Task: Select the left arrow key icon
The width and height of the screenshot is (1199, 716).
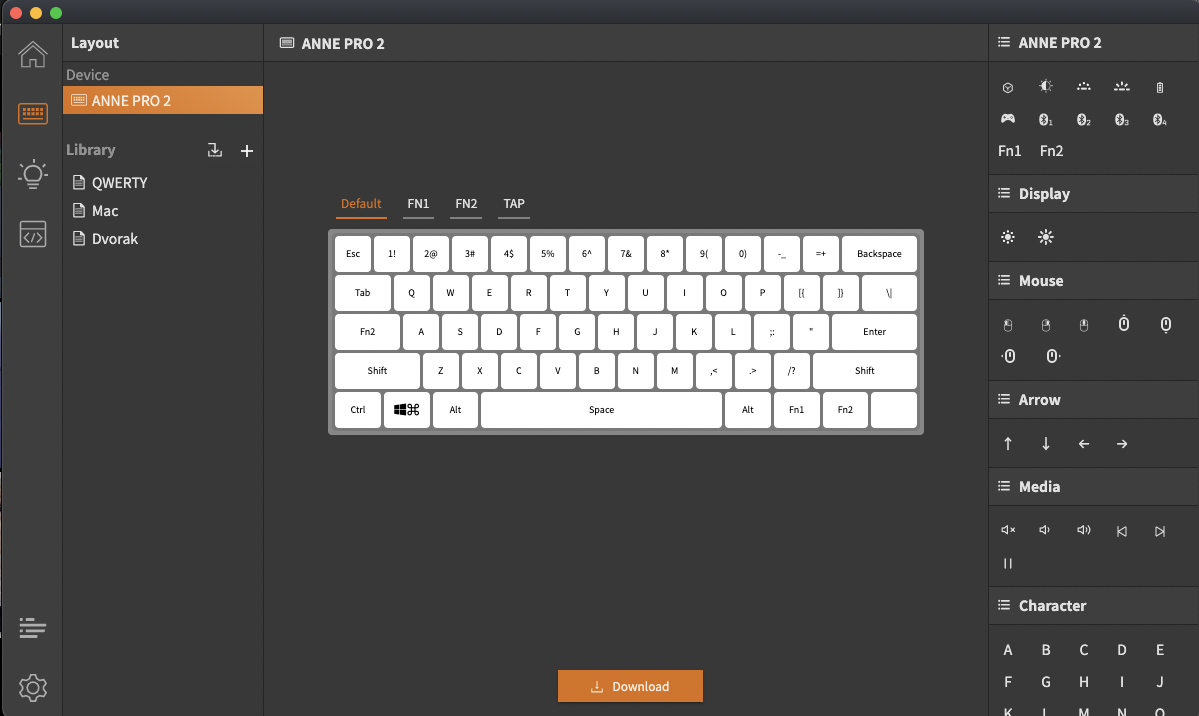Action: [1084, 444]
